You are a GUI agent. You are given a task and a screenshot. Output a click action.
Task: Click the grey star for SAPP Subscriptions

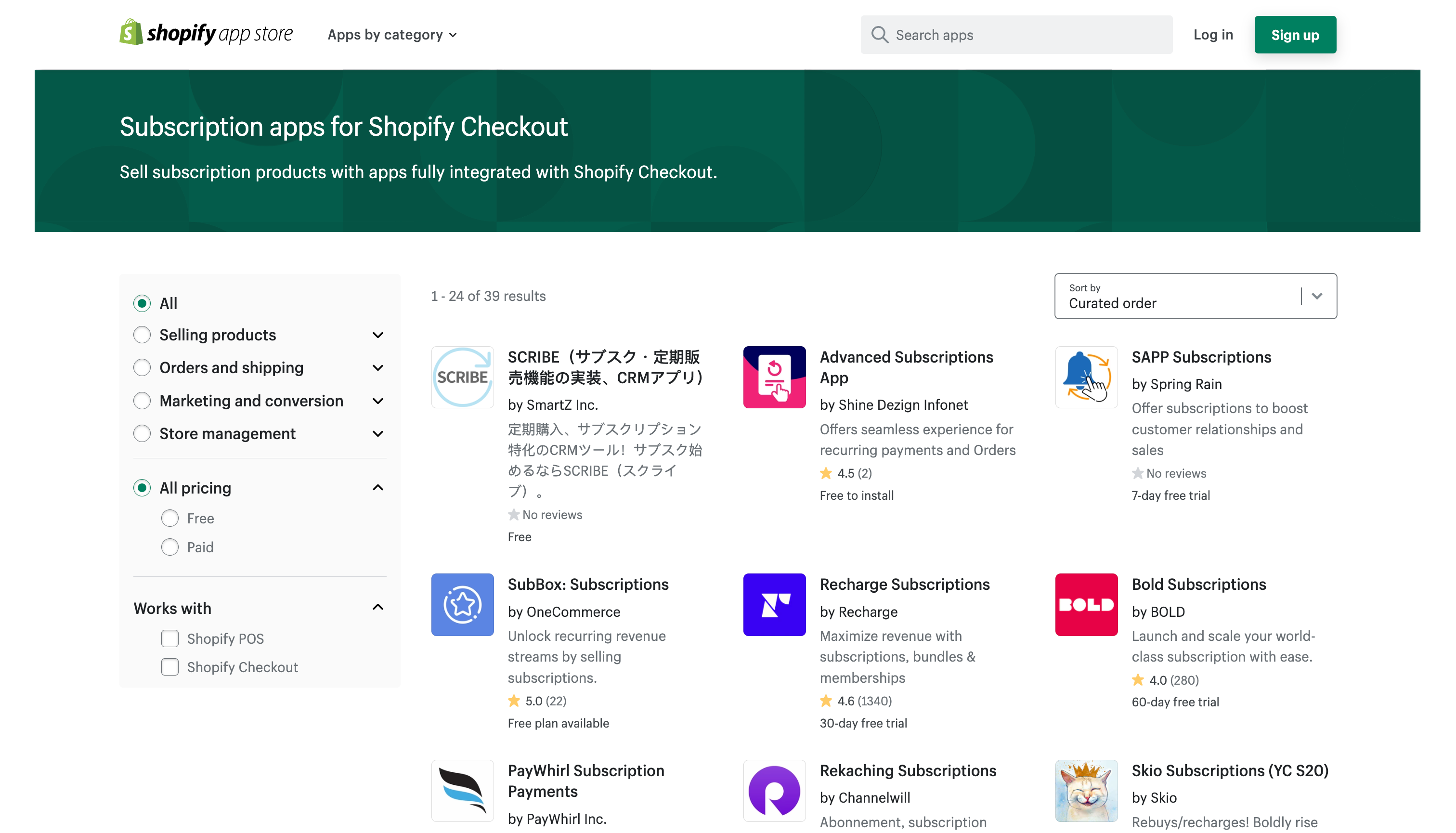(1137, 473)
